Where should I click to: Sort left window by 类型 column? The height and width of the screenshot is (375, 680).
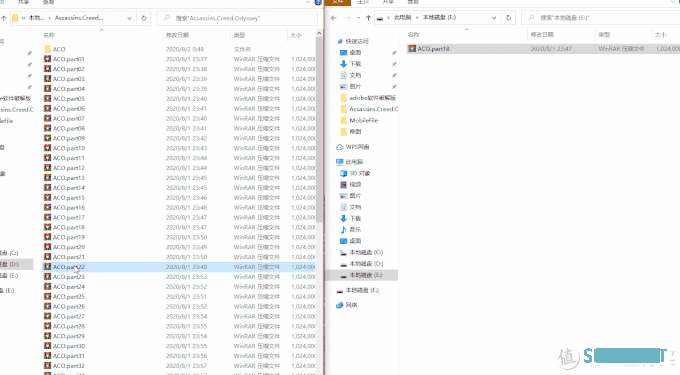tap(239, 35)
